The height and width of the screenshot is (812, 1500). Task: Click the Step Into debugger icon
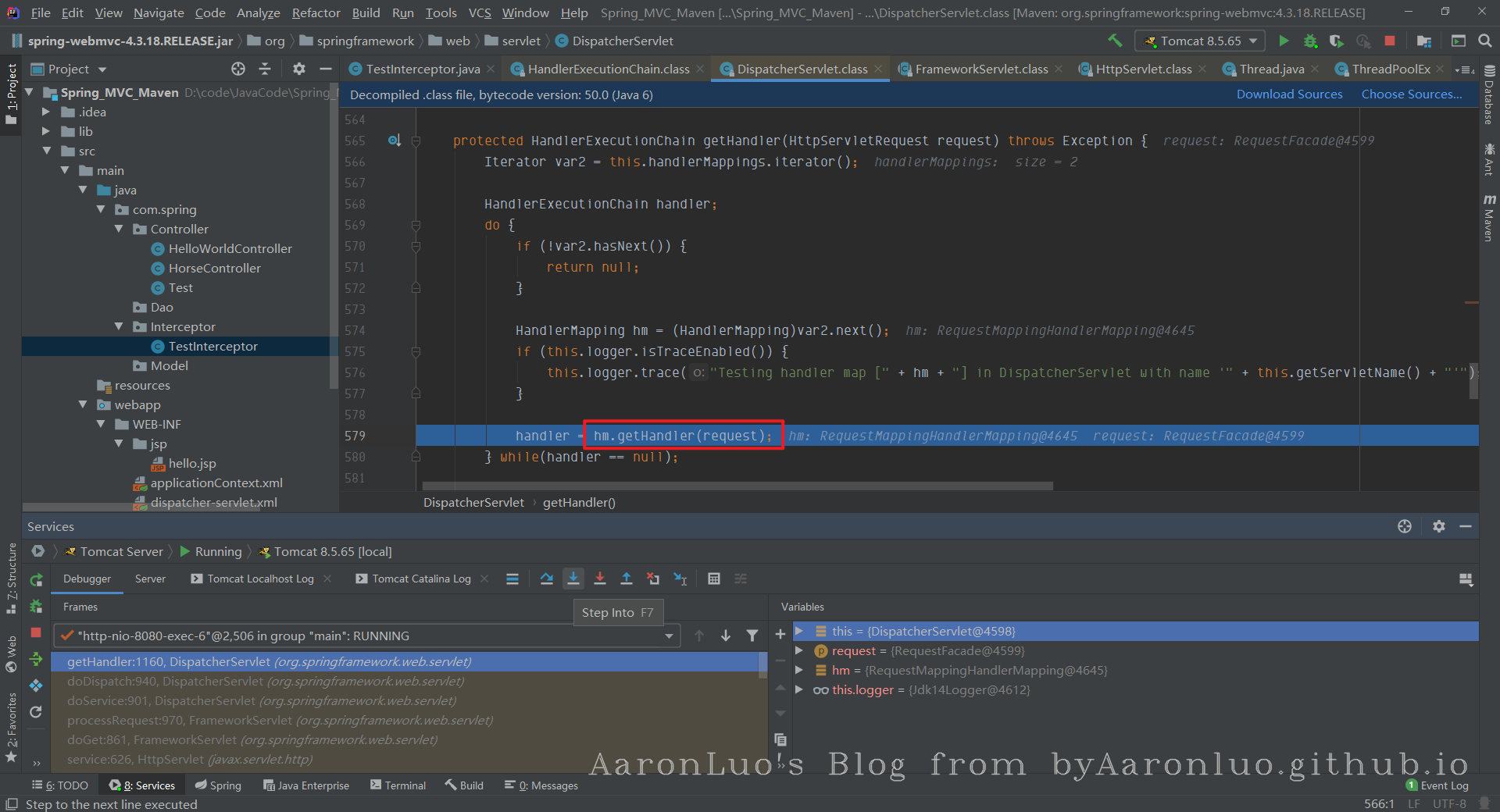tap(573, 579)
